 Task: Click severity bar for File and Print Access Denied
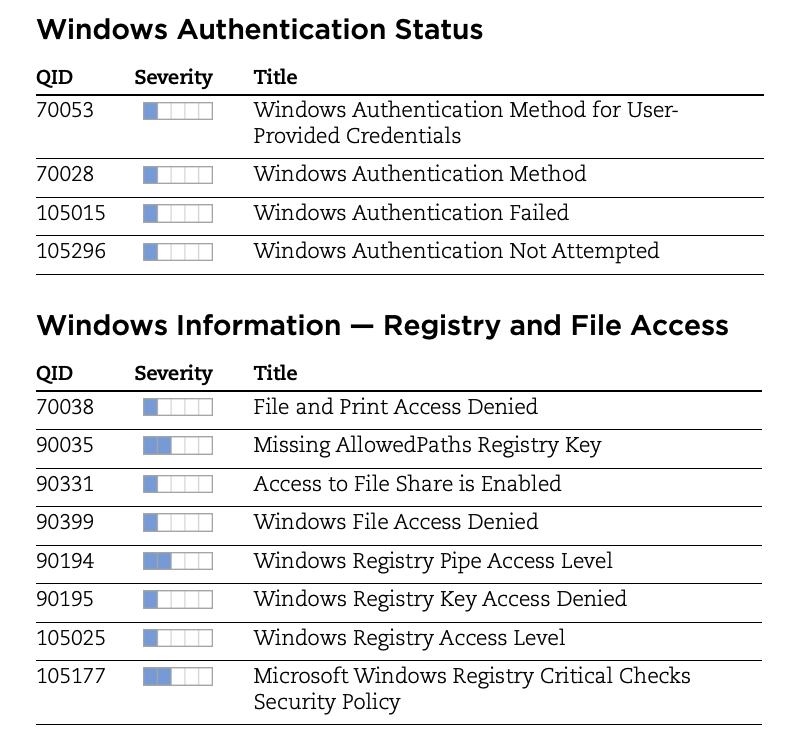178,407
